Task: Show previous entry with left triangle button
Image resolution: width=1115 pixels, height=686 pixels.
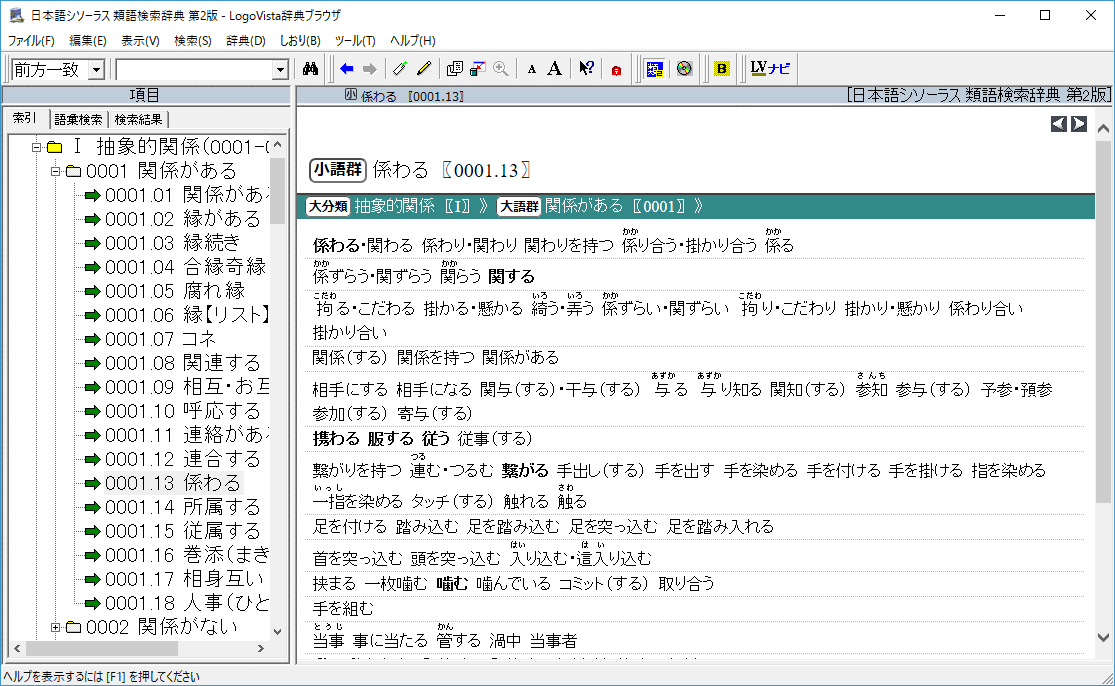Action: [1059, 124]
